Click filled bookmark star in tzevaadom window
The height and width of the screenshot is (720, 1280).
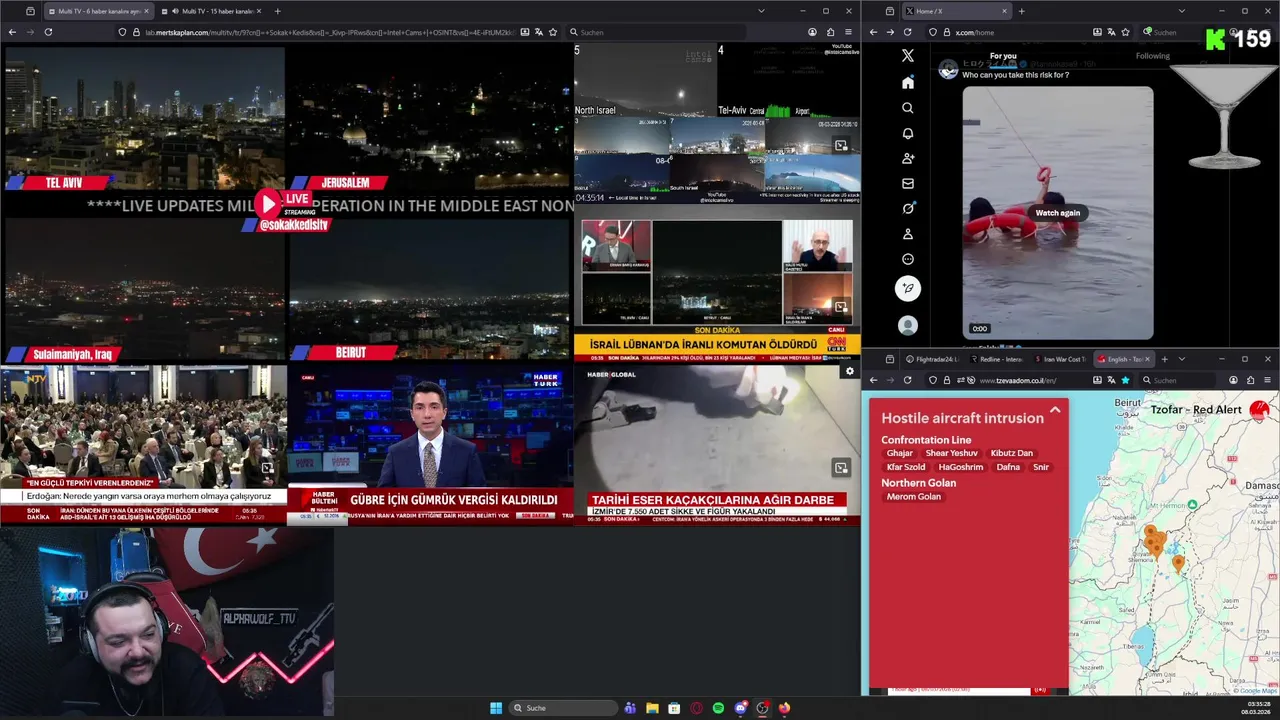click(x=1125, y=380)
